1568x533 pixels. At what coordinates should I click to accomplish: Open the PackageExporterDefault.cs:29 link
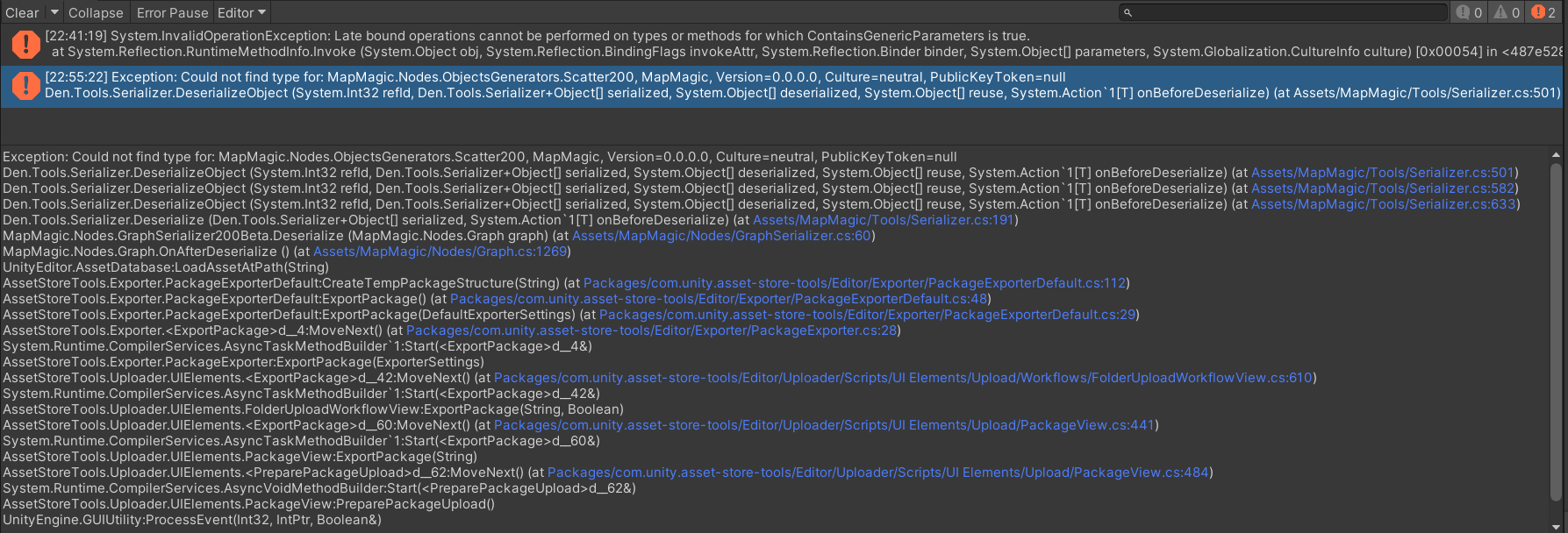868,315
